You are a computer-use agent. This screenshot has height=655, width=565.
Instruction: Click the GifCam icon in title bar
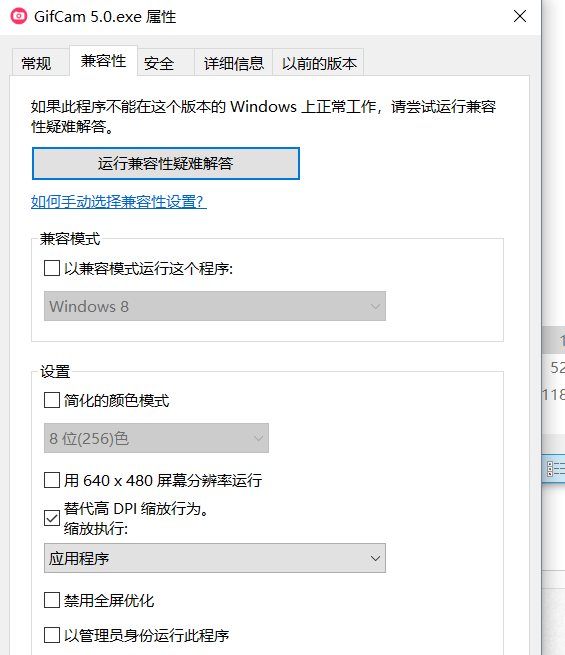click(x=19, y=17)
